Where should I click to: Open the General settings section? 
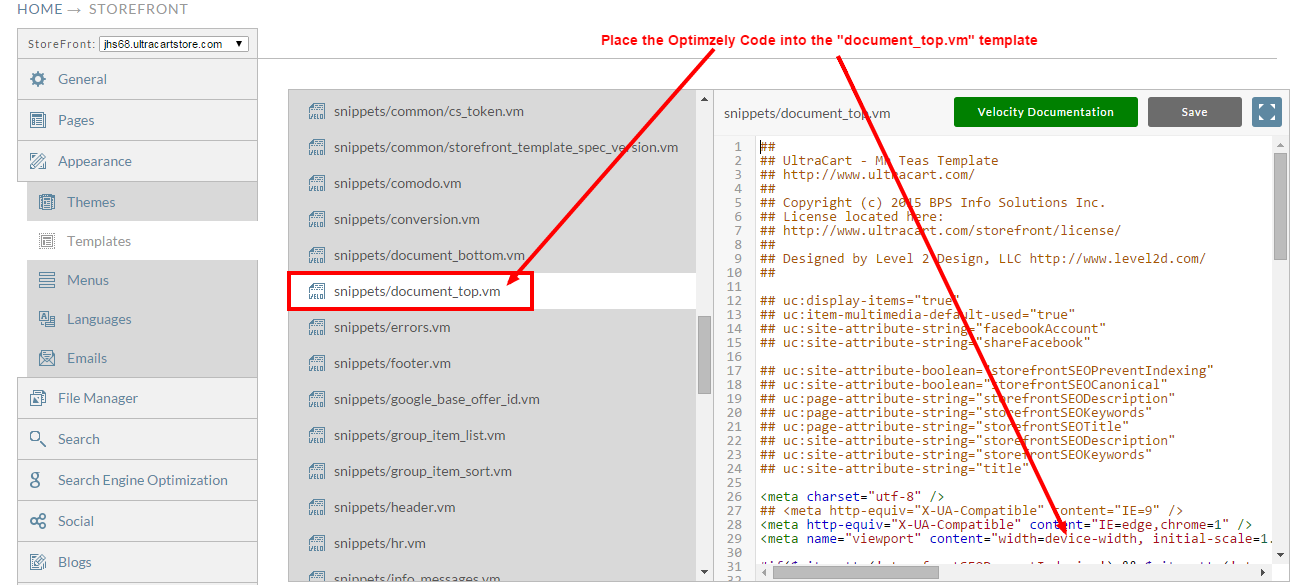pyautogui.click(x=137, y=79)
